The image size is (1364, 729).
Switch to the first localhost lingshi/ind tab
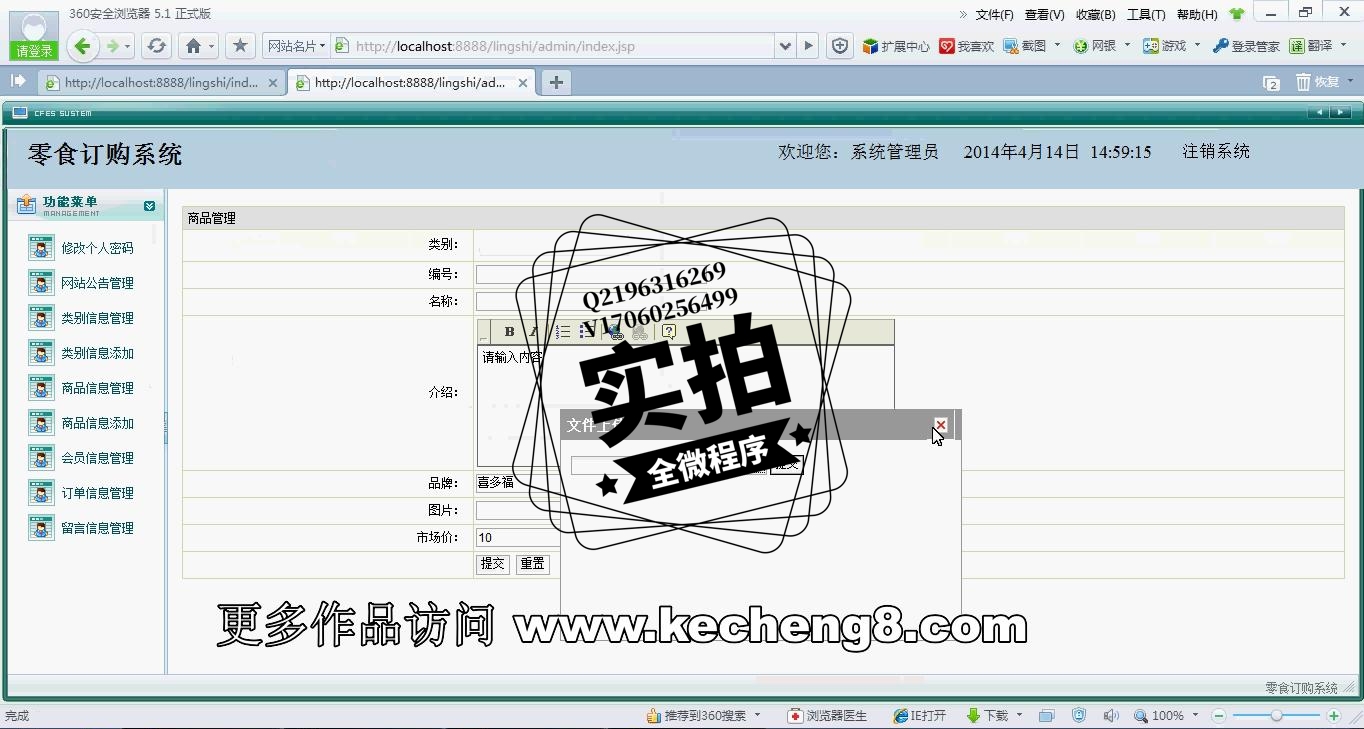162,83
